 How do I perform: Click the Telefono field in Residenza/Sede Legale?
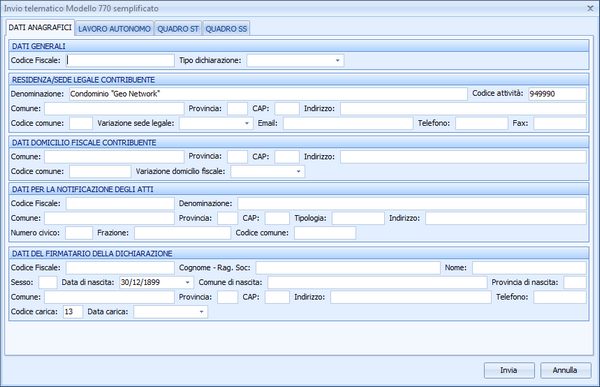tap(481, 123)
